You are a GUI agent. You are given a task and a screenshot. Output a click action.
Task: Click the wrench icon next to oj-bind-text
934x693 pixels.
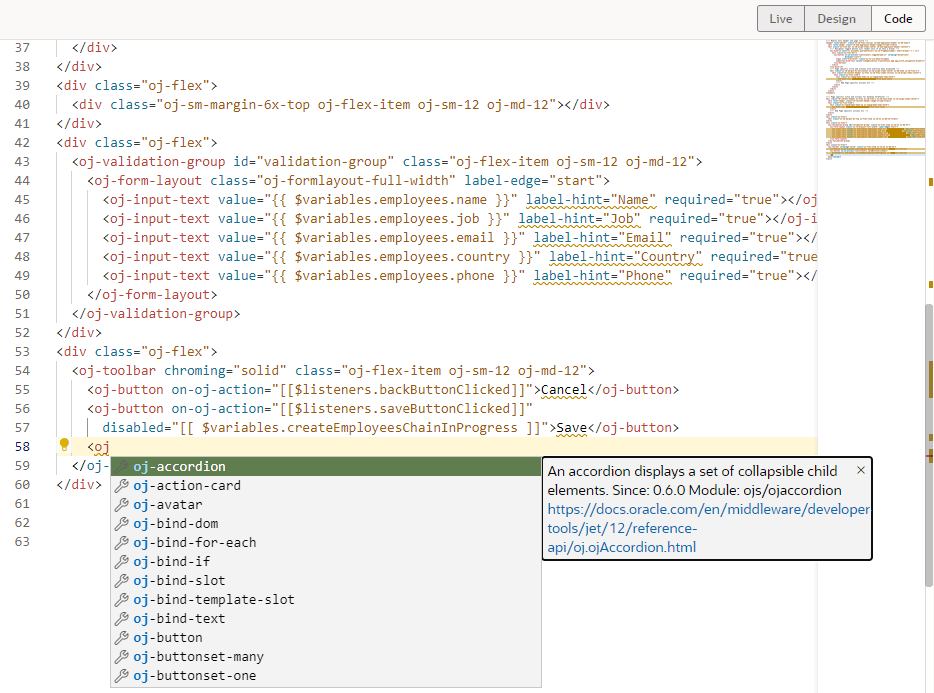pos(120,618)
